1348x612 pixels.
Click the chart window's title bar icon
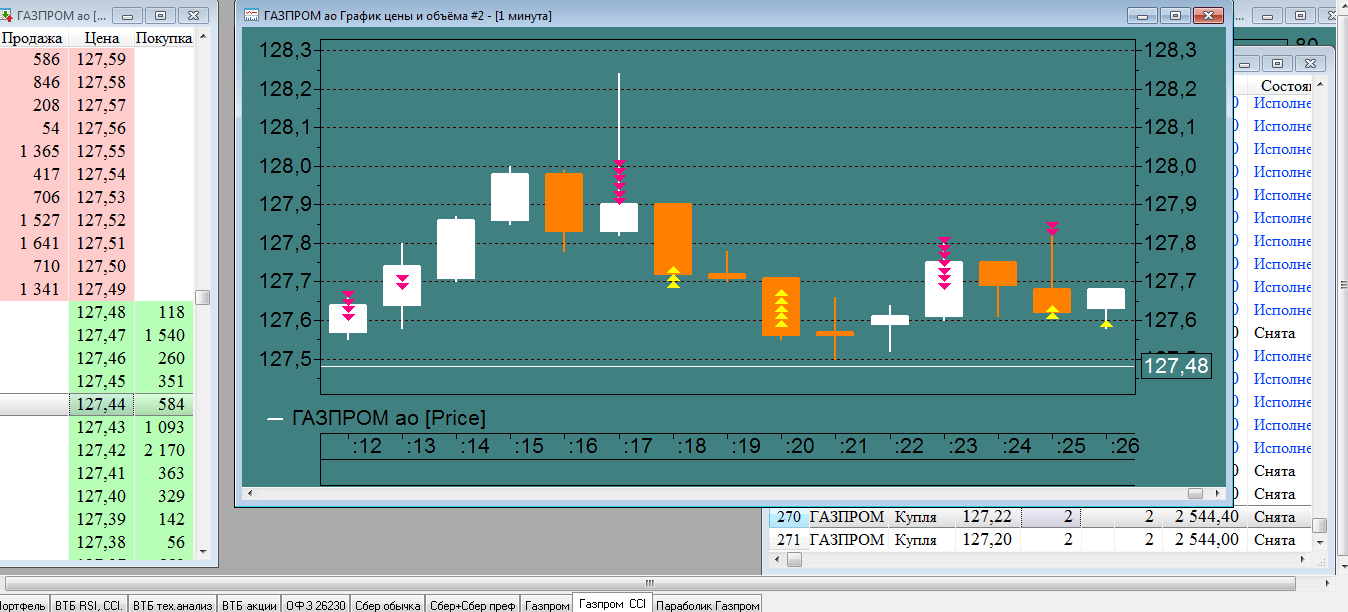pyautogui.click(x=252, y=16)
